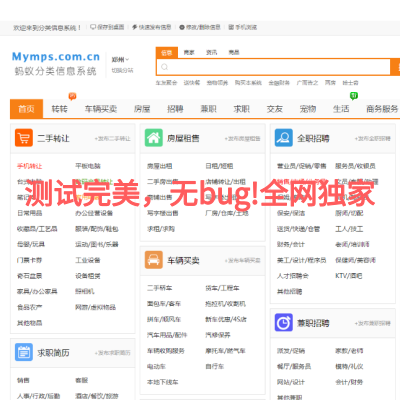Open the 工业设备 category link

88,260
